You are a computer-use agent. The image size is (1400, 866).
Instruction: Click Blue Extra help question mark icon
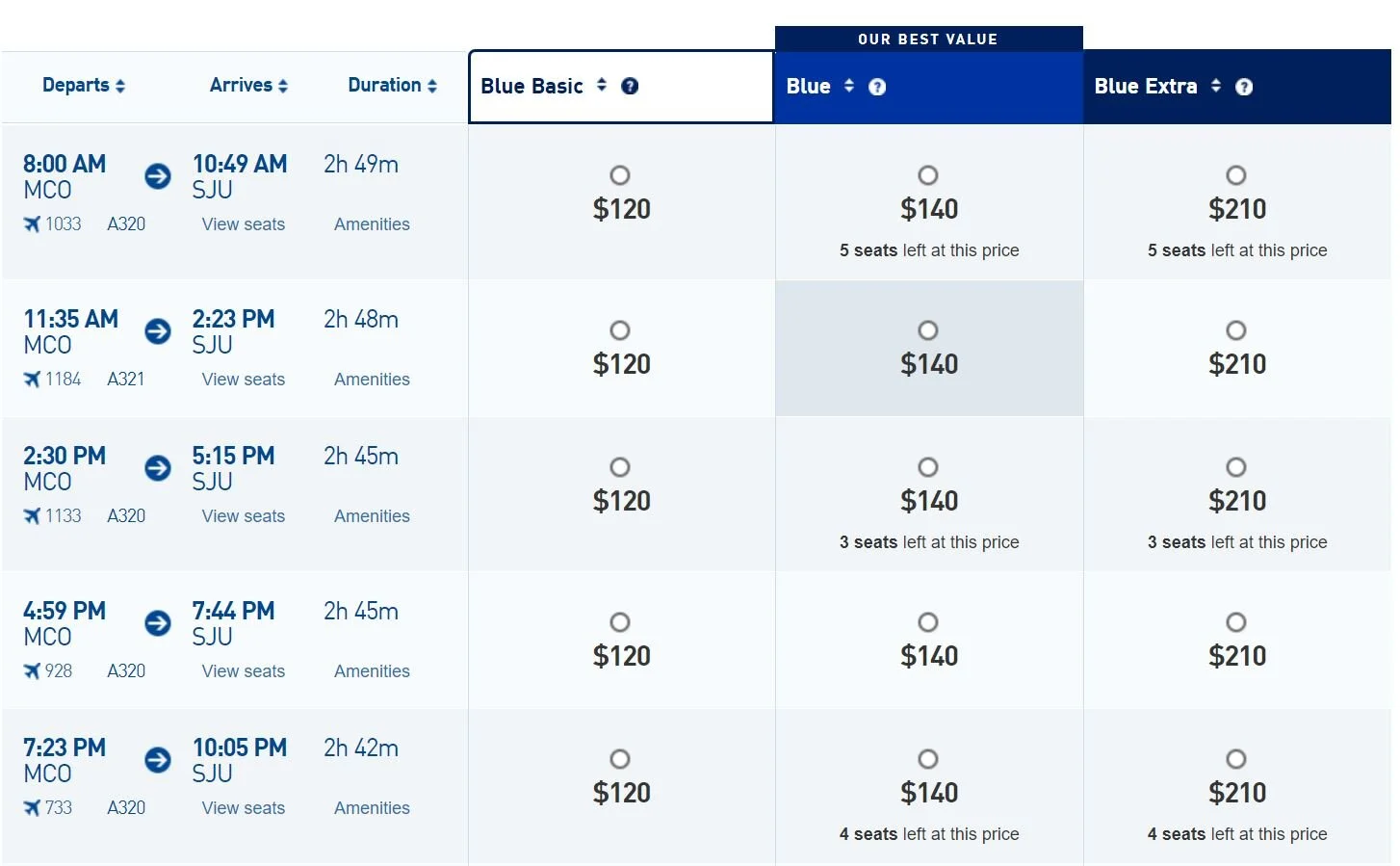click(1244, 87)
